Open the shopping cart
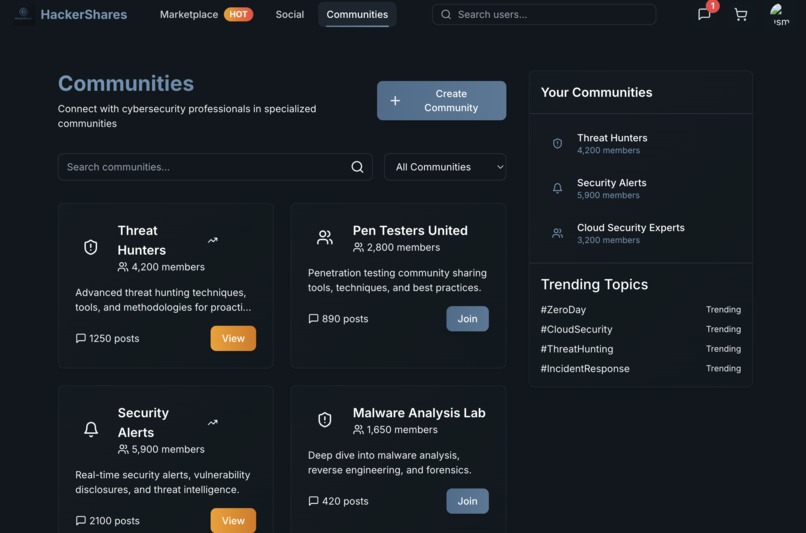Viewport: 806px width, 533px height. coord(740,14)
